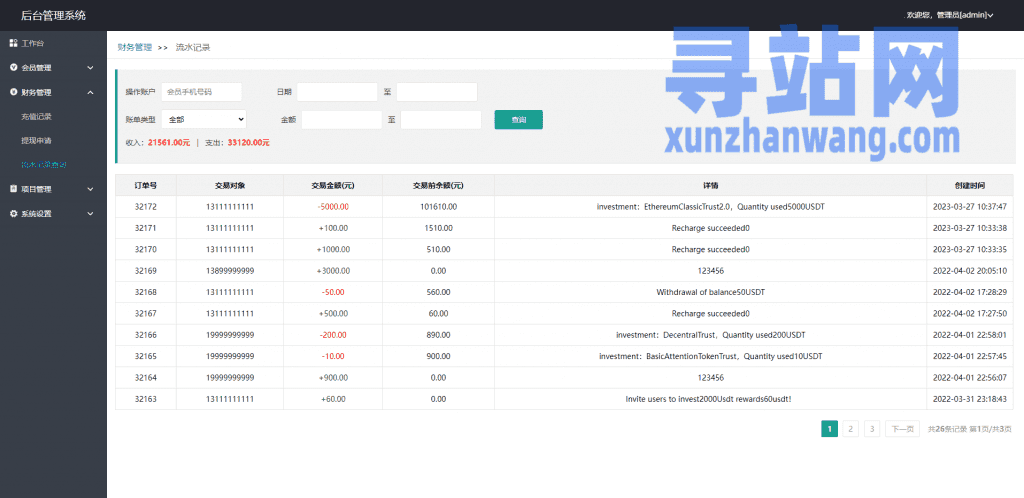Click the +3000.00 transaction amount
Screen dimensions: 1024x498
coord(333,271)
